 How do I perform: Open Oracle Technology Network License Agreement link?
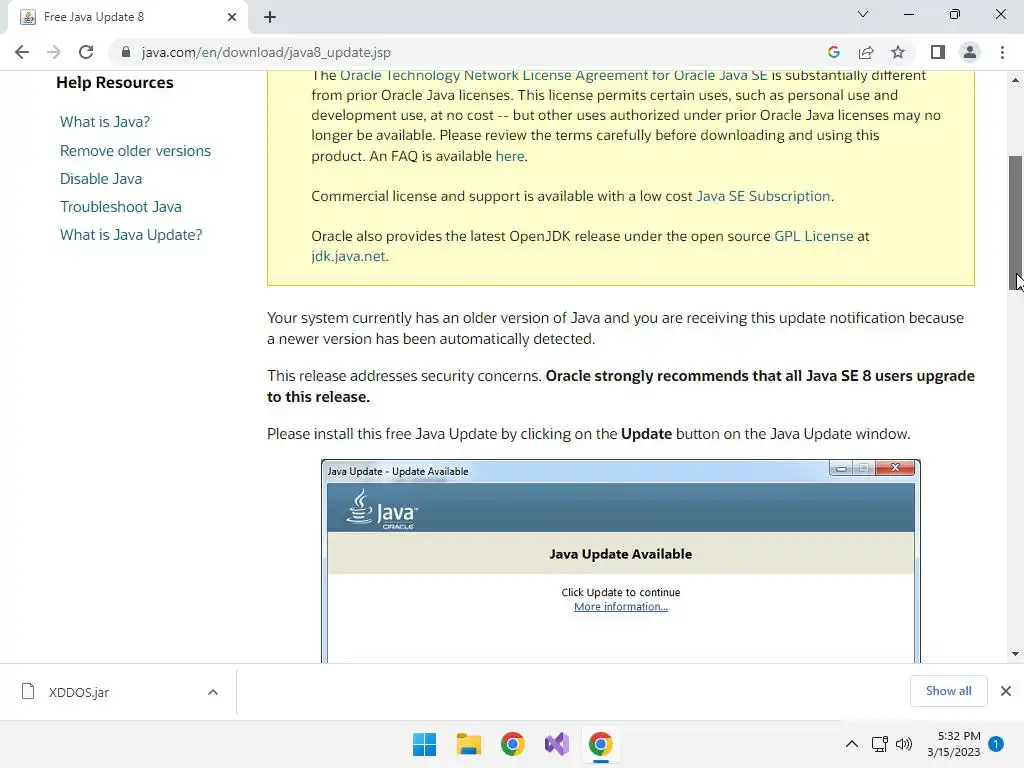553,75
